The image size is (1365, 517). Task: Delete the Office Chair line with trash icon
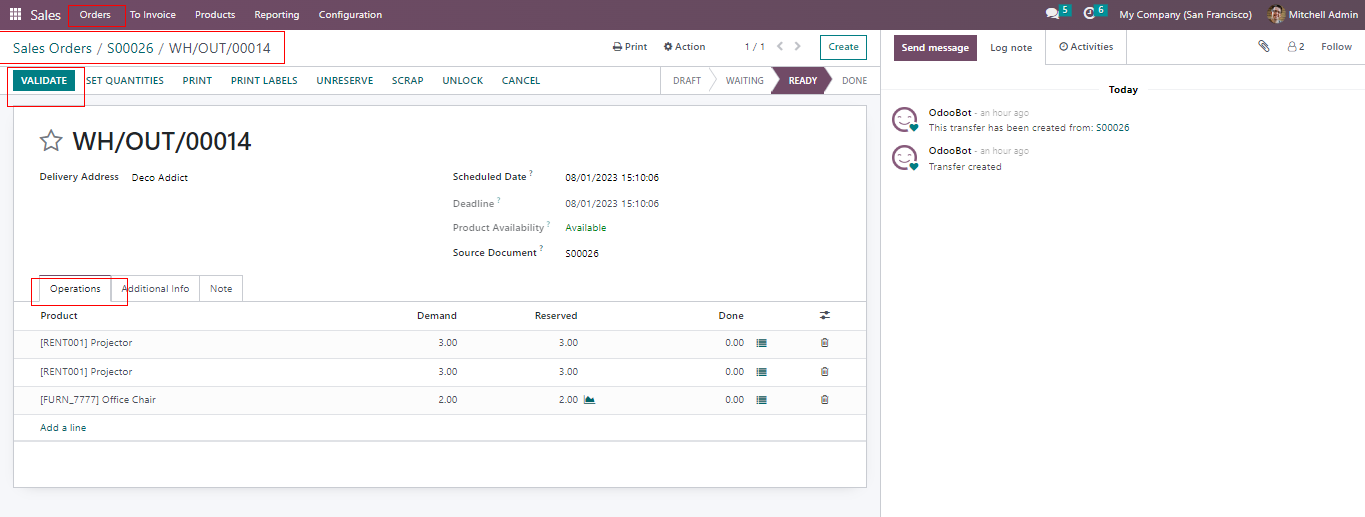(x=824, y=400)
